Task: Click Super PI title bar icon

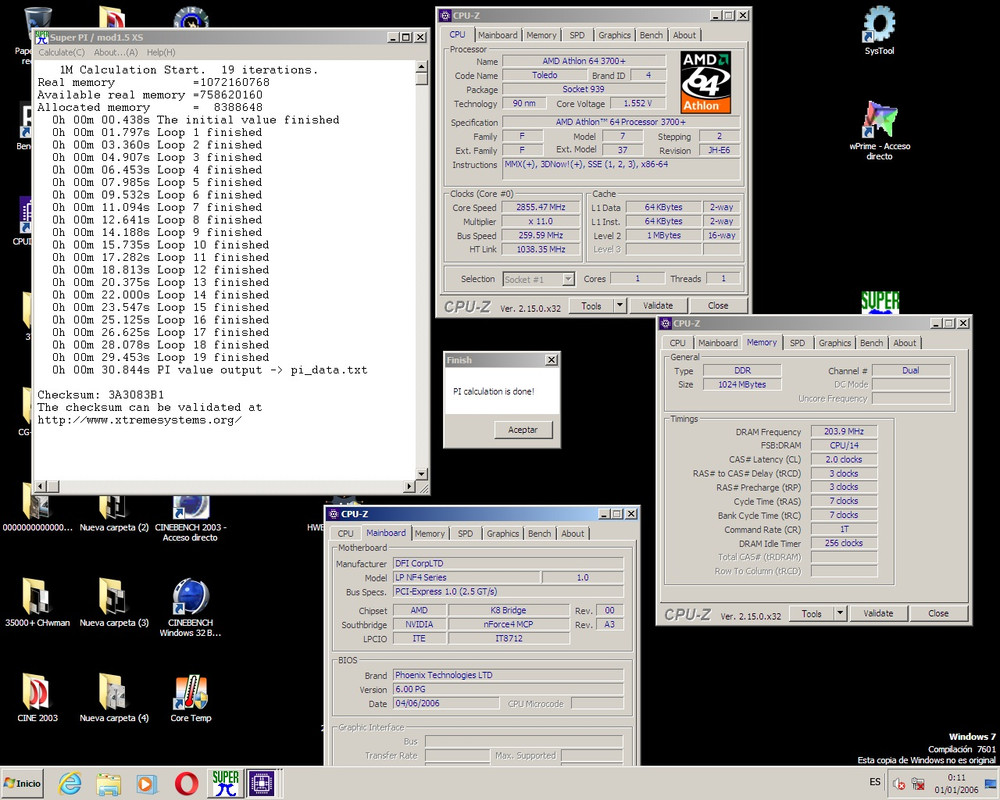Action: coord(41,38)
